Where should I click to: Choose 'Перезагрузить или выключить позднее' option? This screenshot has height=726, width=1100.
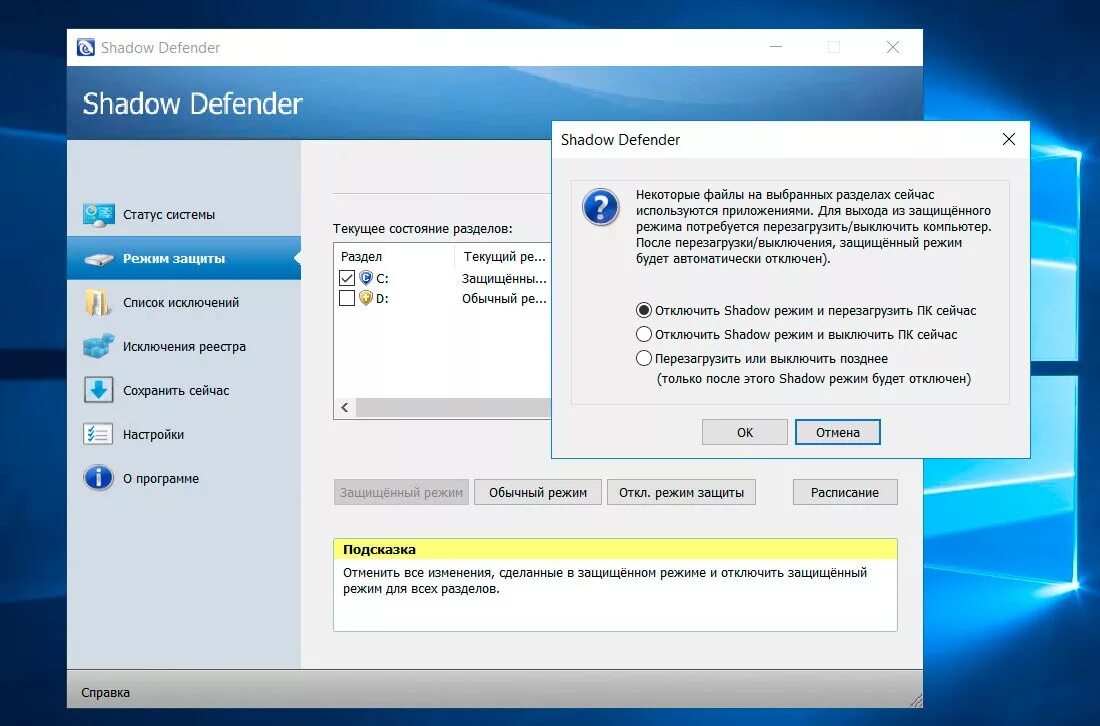(x=645, y=357)
